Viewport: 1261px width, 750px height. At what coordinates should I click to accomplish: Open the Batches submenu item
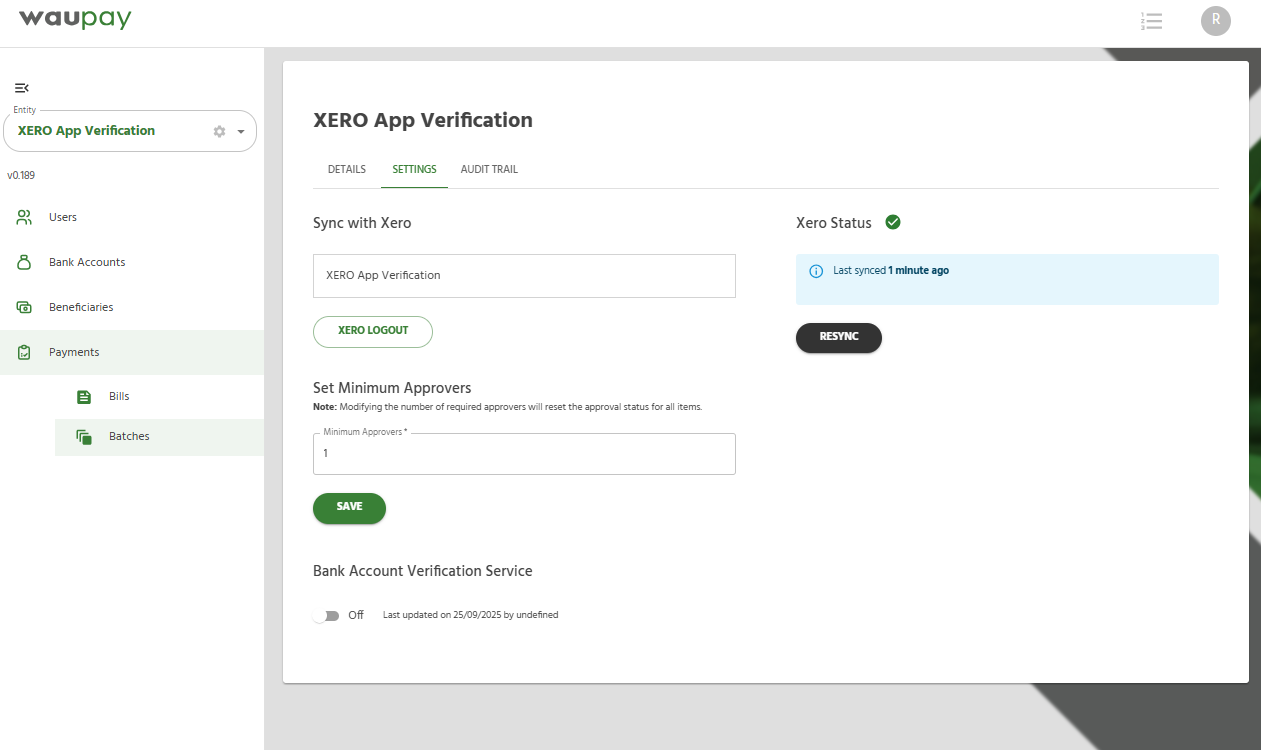click(x=160, y=437)
